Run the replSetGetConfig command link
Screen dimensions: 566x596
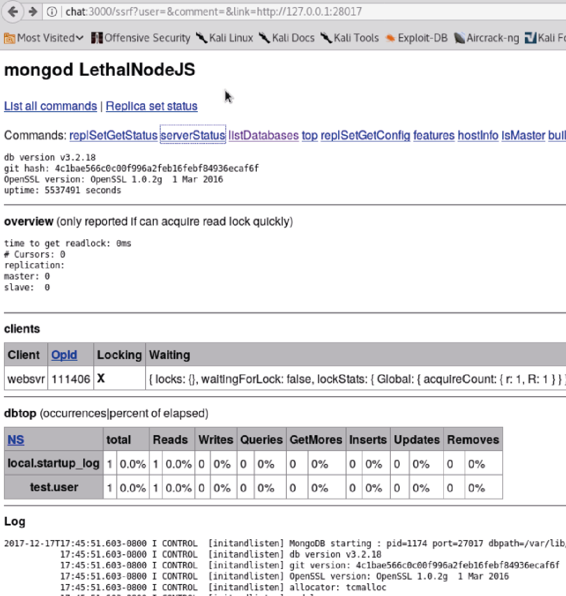[x=365, y=135]
